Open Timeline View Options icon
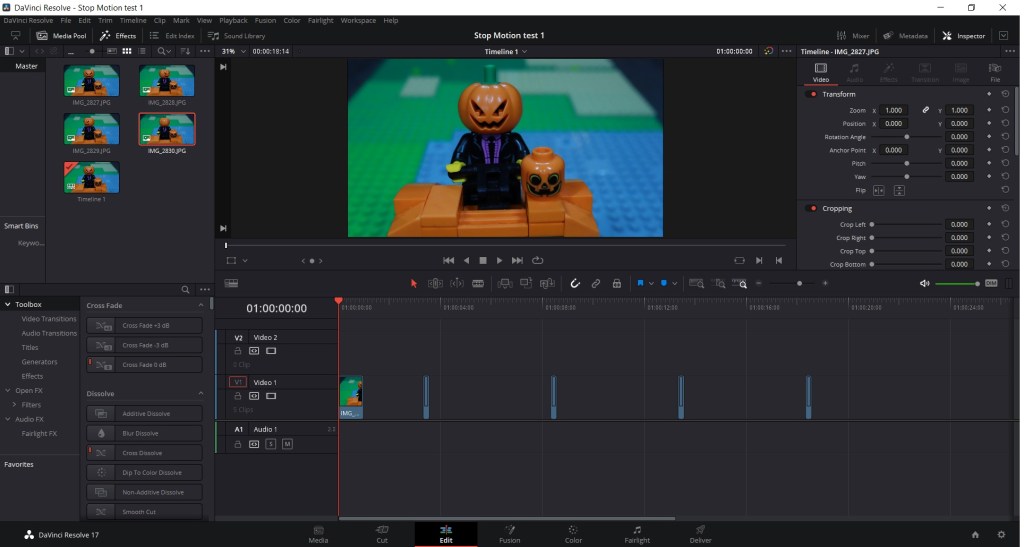The width and height of the screenshot is (1024, 547). pyautogui.click(x=231, y=283)
